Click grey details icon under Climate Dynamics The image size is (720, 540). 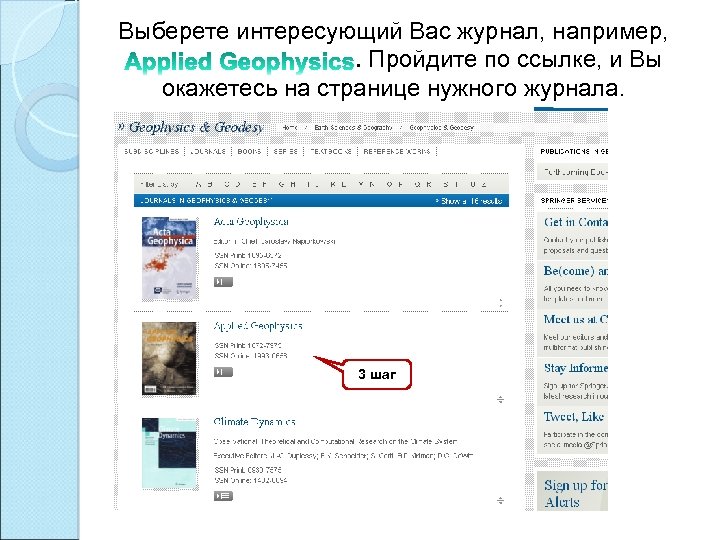(223, 496)
